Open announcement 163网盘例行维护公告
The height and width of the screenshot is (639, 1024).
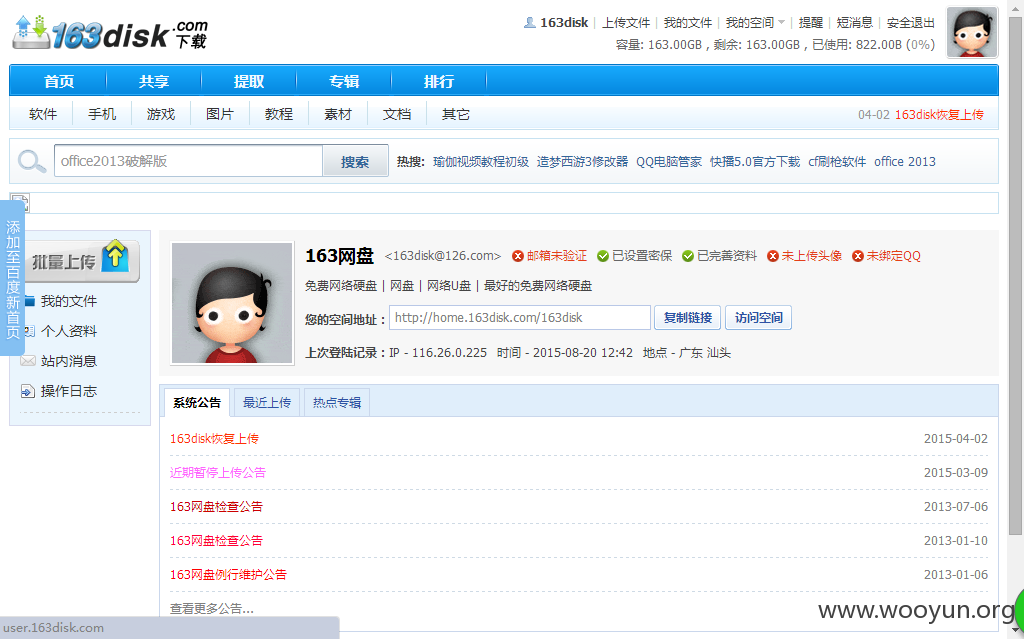(228, 574)
